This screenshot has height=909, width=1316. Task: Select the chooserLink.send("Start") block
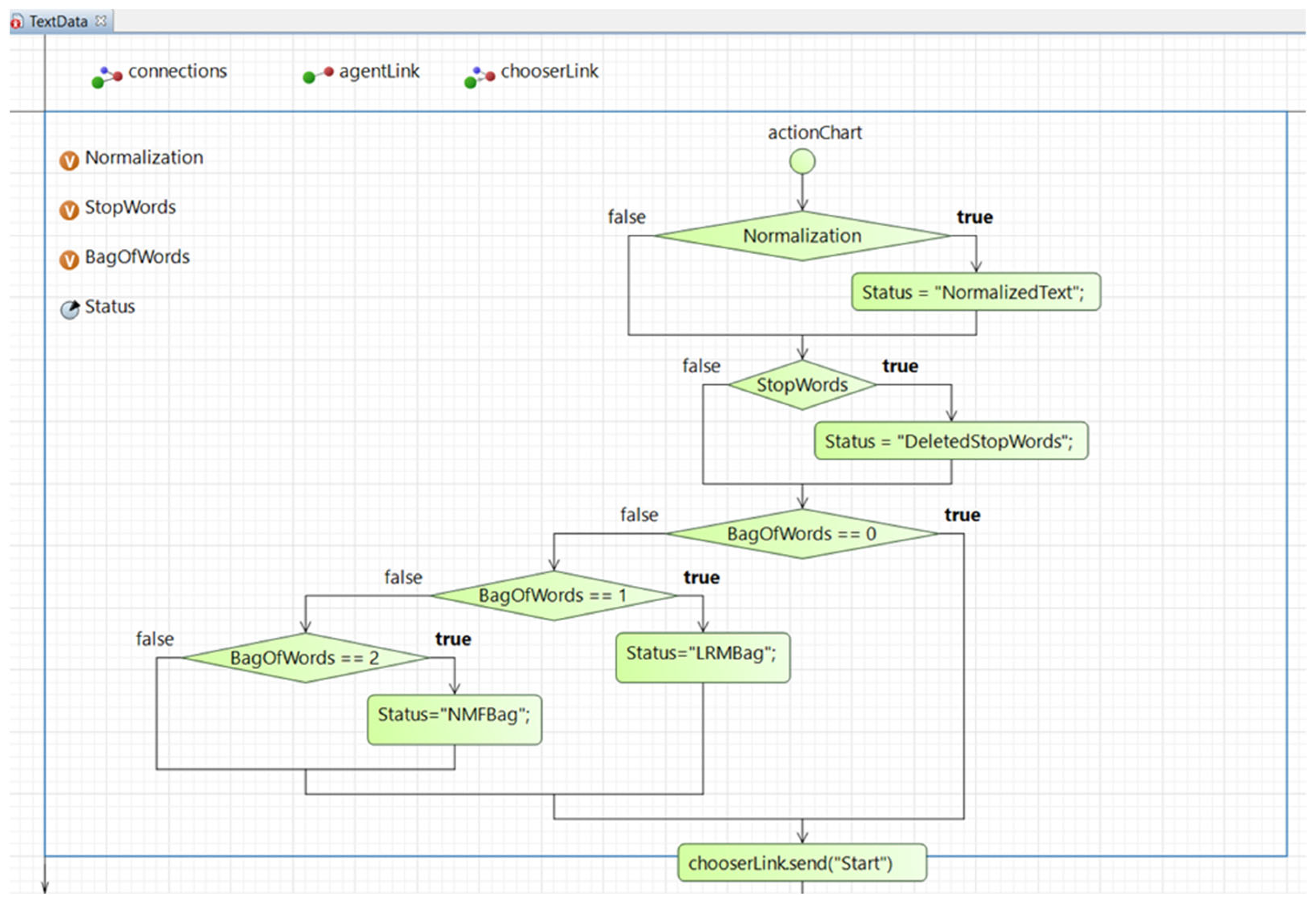802,863
